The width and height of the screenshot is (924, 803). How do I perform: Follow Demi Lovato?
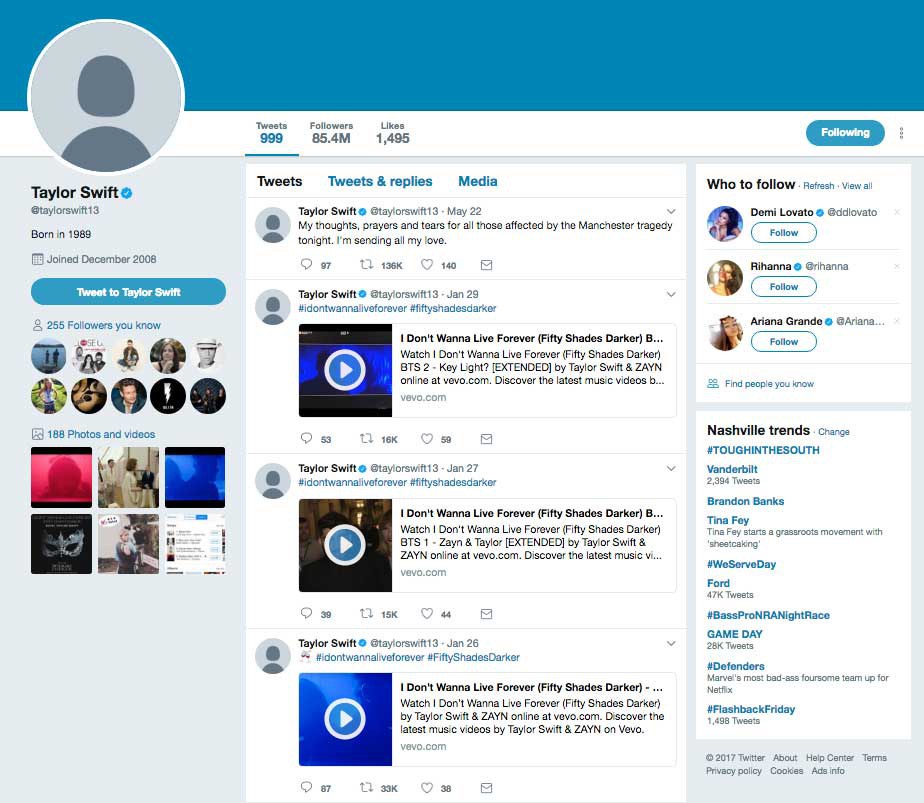(784, 233)
